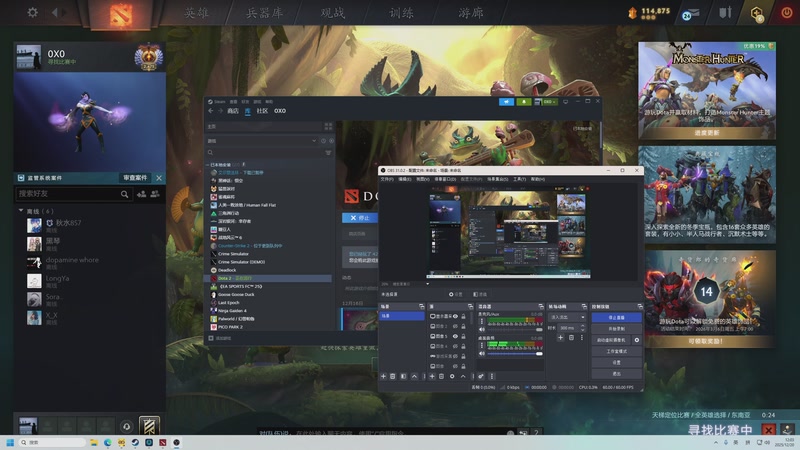Click the add friend icon beside friend search

coord(141,194)
